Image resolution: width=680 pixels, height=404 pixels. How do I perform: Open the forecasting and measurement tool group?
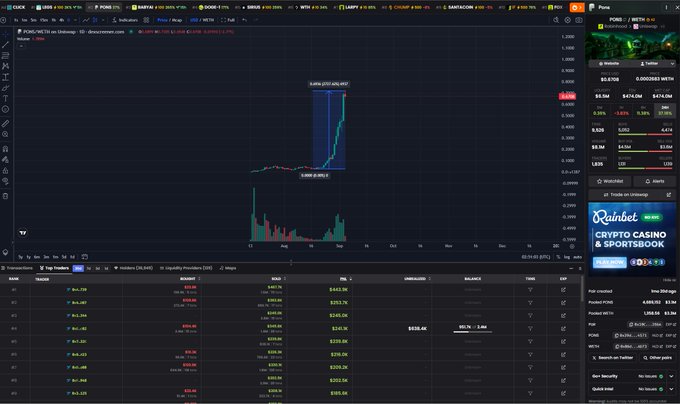5,77
